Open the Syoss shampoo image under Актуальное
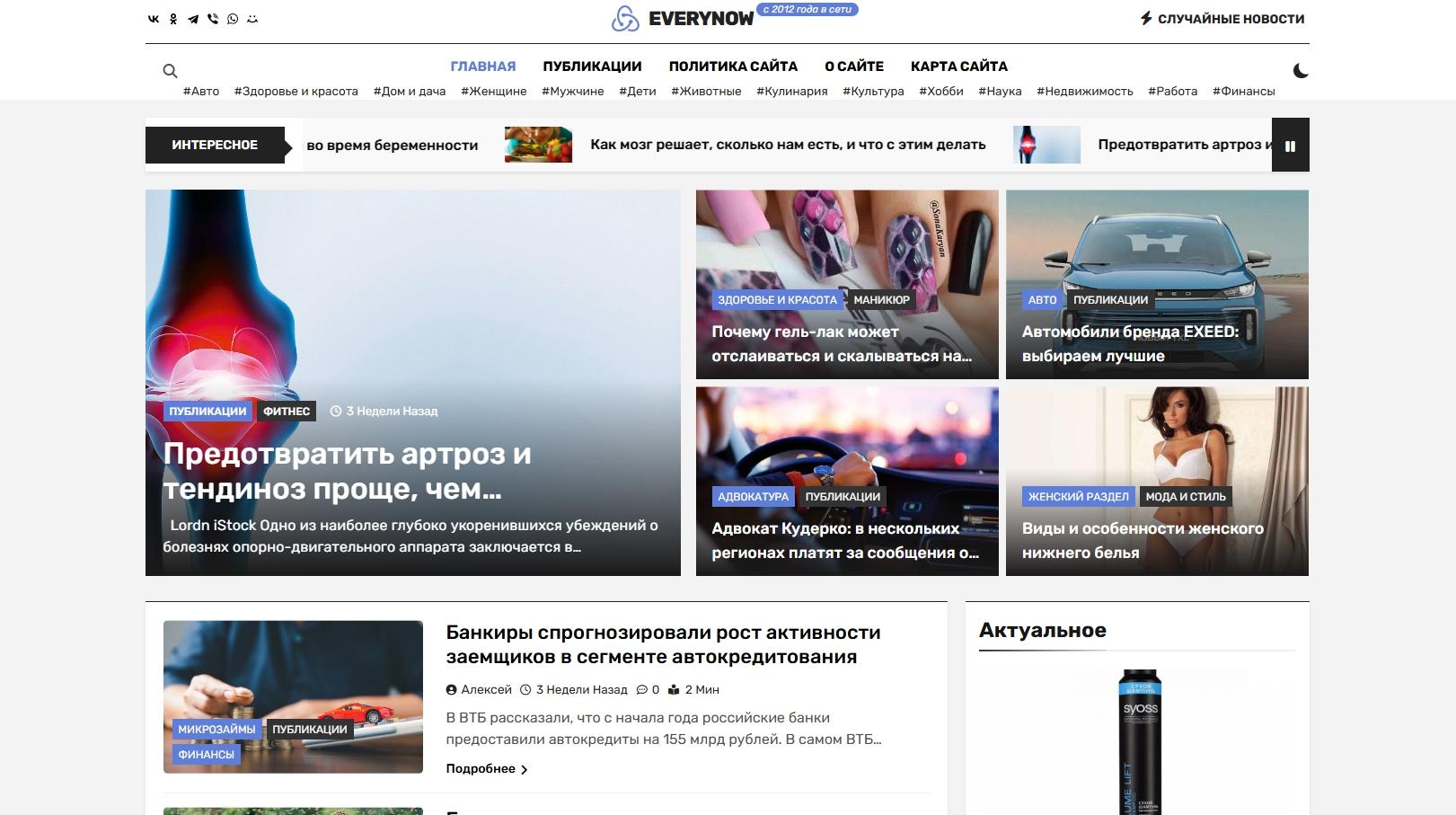The width and height of the screenshot is (1456, 815). pos(1139,741)
